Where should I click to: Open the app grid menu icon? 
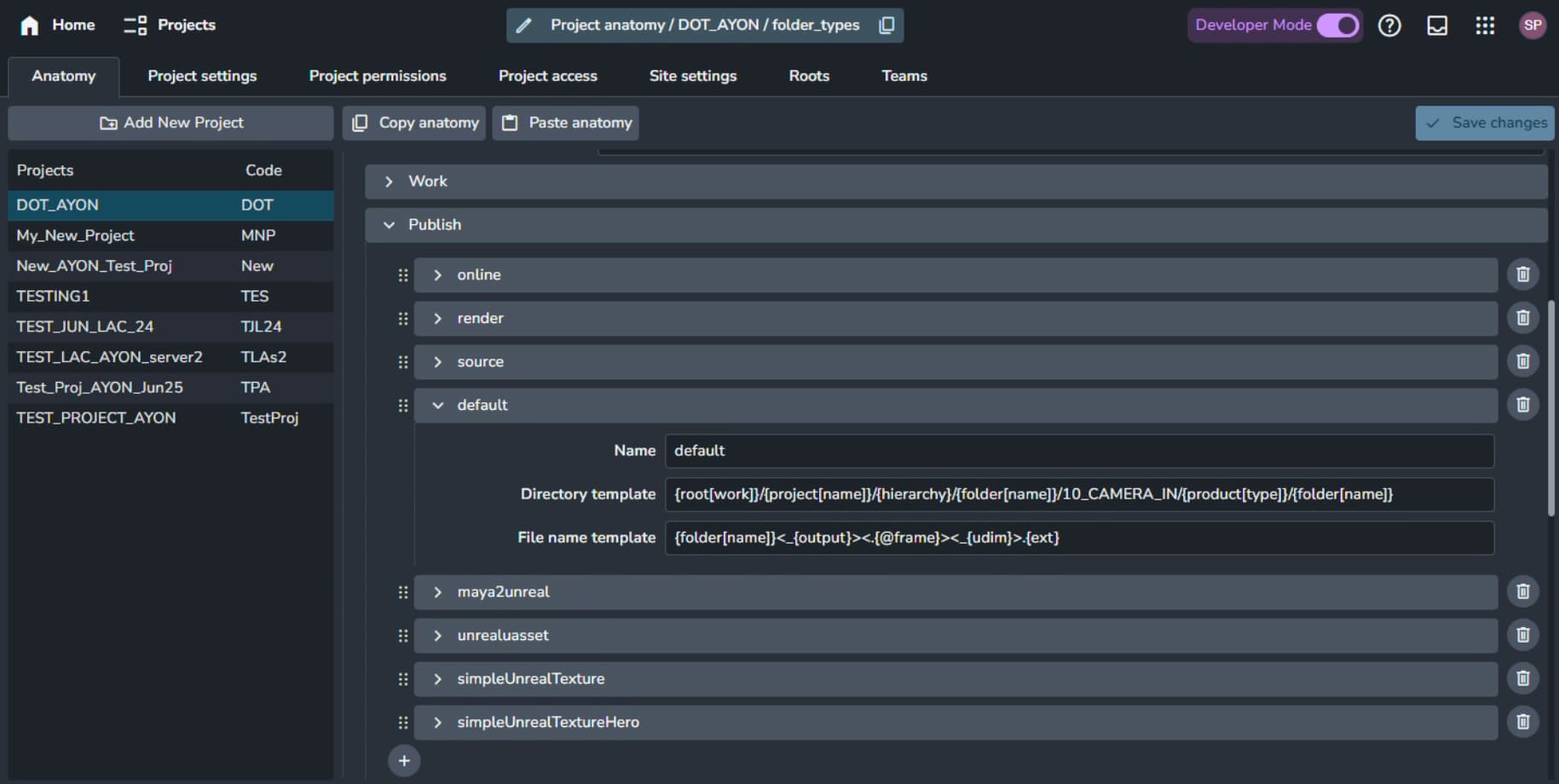pyautogui.click(x=1485, y=26)
